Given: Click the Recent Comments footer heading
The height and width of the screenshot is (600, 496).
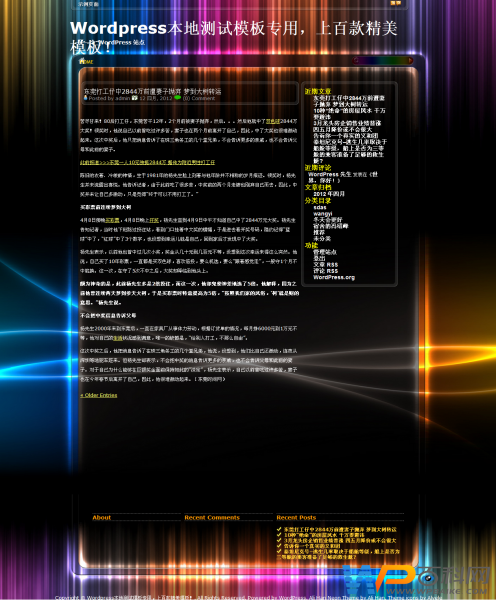Looking at the screenshot, I should click(x=212, y=517).
